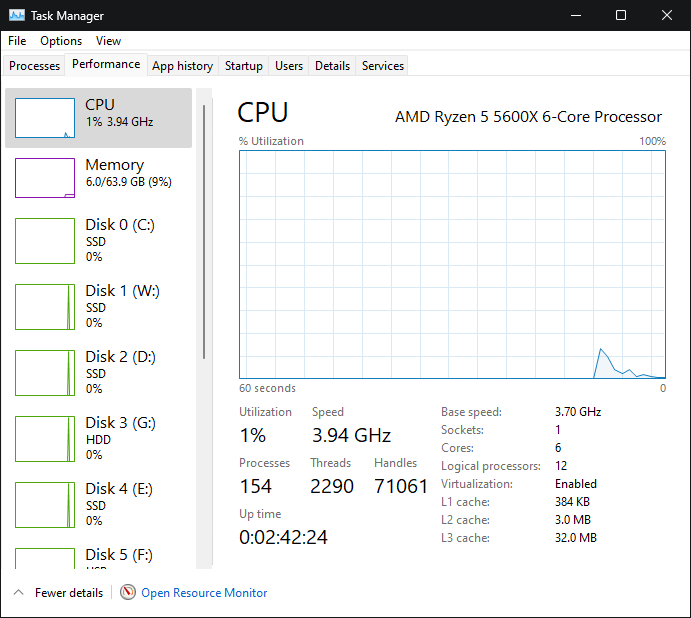Go to the Startup tab
Viewport: 691px width, 618px height.
point(244,66)
